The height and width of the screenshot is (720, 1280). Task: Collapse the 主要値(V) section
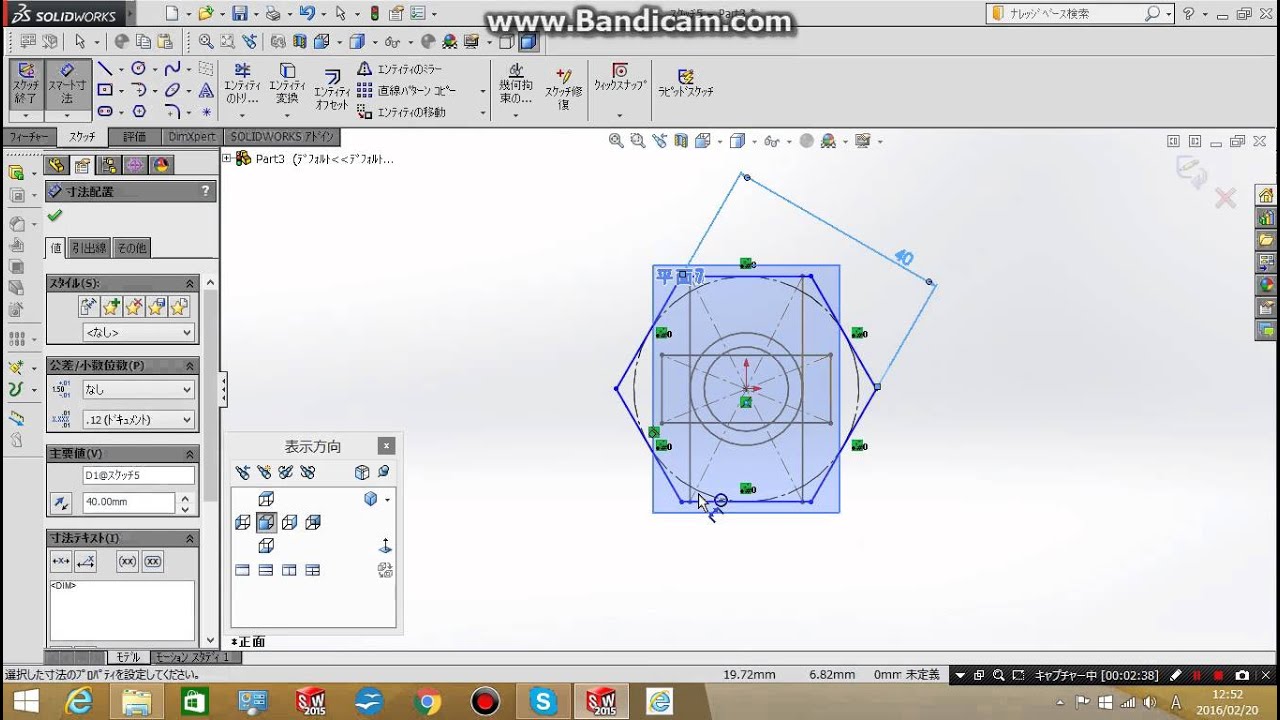pyautogui.click(x=189, y=454)
